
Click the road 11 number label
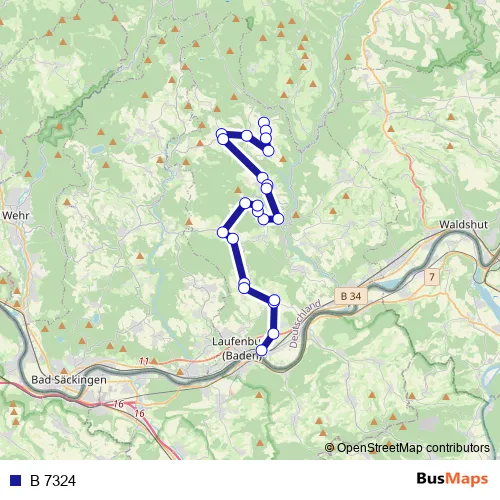tap(144, 361)
